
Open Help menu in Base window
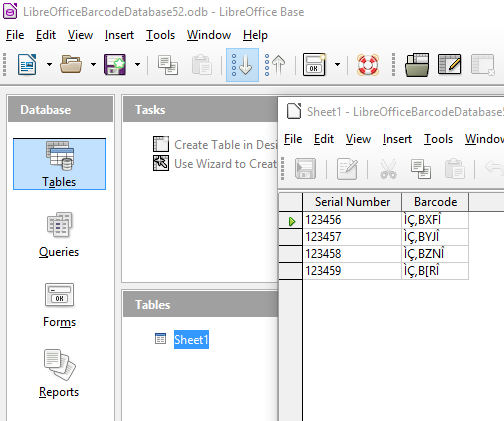(x=255, y=35)
